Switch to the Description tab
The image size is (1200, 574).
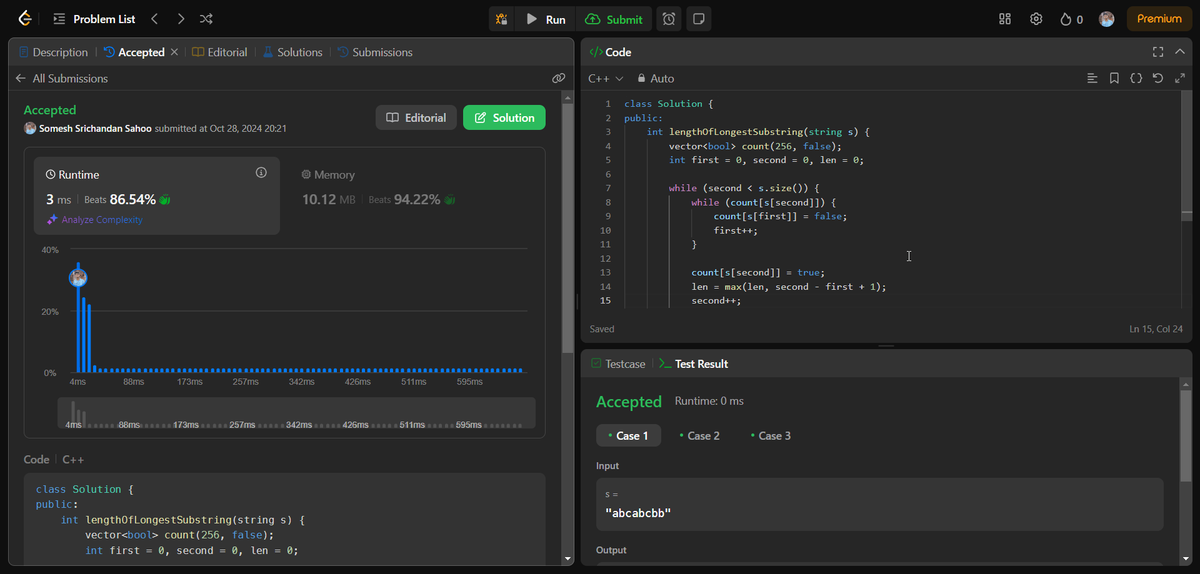tap(53, 52)
